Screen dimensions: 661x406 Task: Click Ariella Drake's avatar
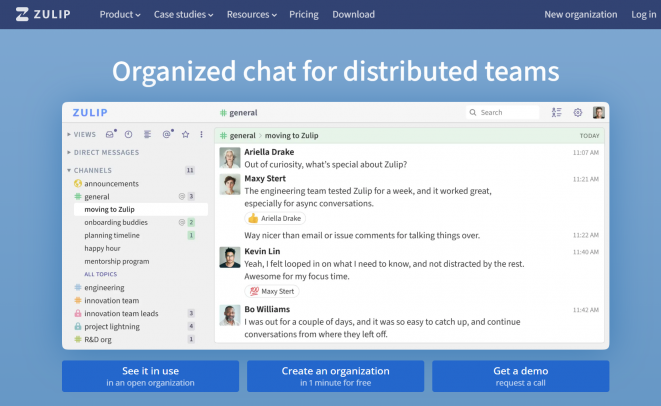[x=230, y=158]
